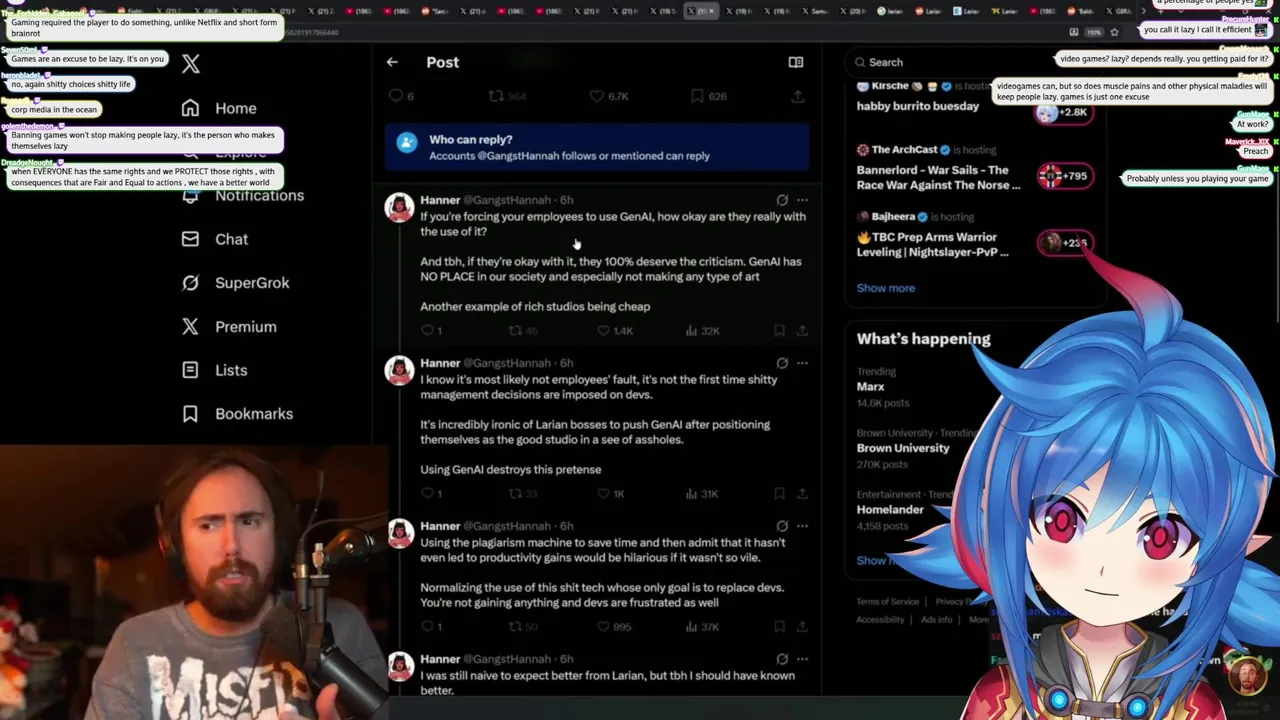
Task: Open Chat from the sidebar
Action: 214,239
